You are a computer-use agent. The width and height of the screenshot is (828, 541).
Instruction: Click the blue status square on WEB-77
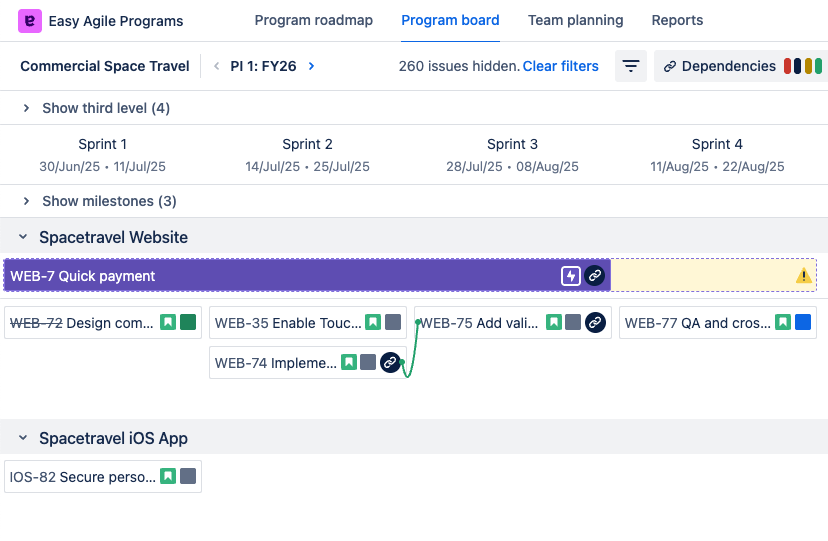click(x=803, y=323)
